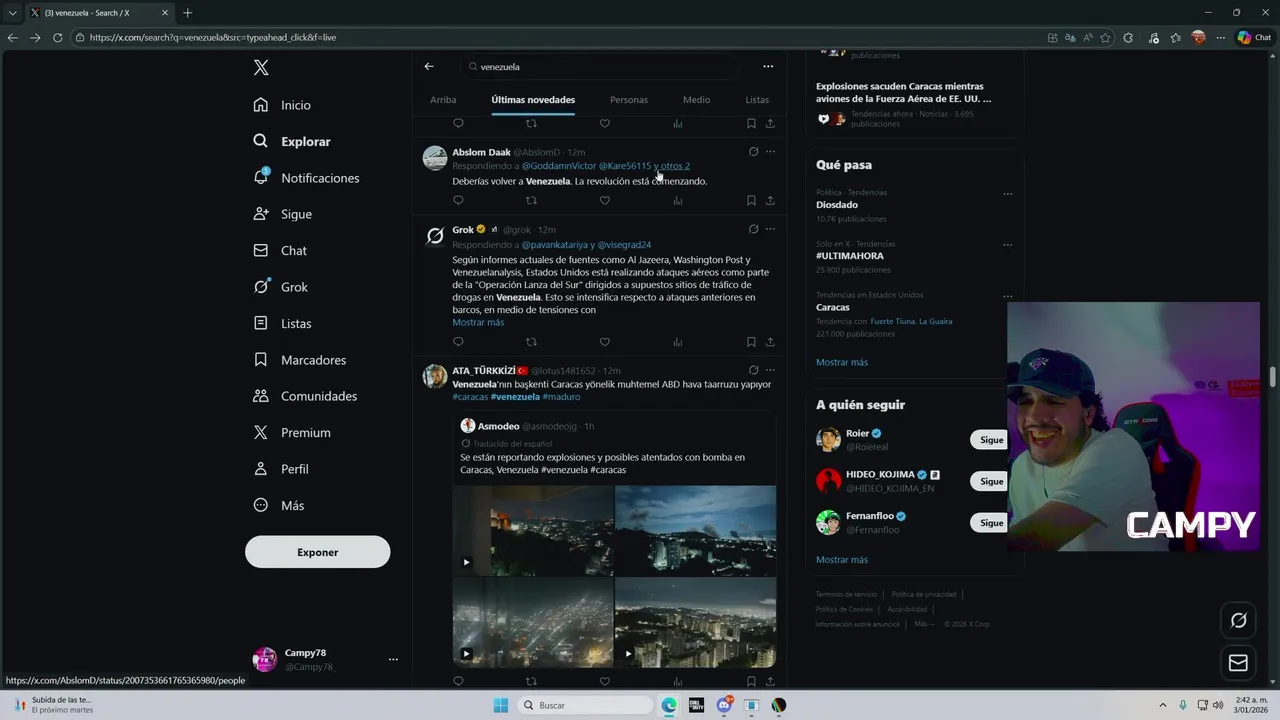This screenshot has height=720, width=1280.
Task: Show more trends under Qué pasa
Action: click(x=842, y=362)
